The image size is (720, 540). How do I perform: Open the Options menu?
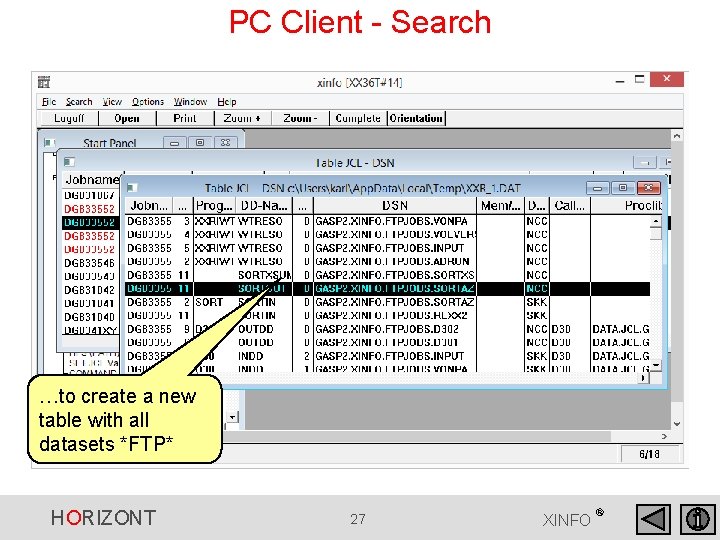coord(148,101)
